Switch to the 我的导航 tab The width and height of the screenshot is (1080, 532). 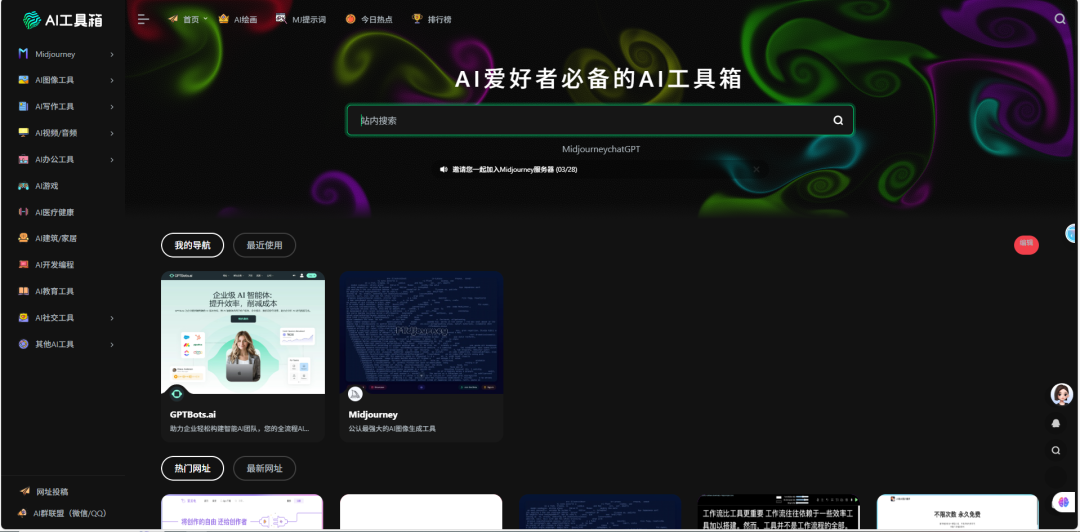pos(192,245)
